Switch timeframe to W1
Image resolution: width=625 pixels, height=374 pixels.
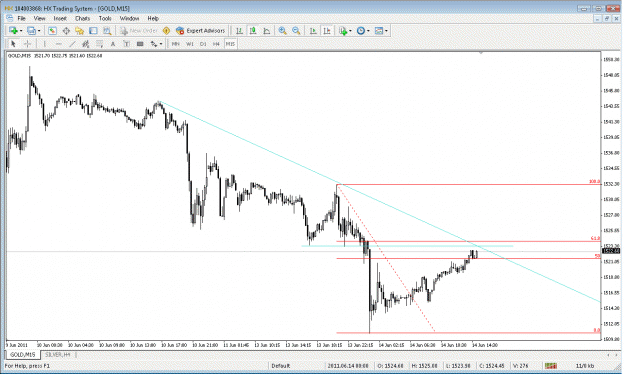[x=190, y=44]
